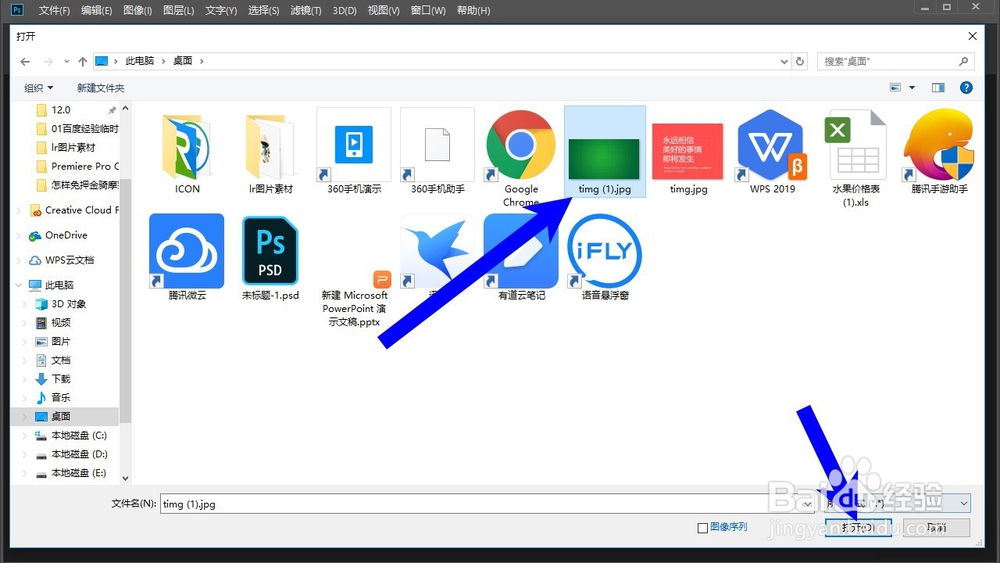
Task: Click the 取消 button
Action: pos(936,527)
